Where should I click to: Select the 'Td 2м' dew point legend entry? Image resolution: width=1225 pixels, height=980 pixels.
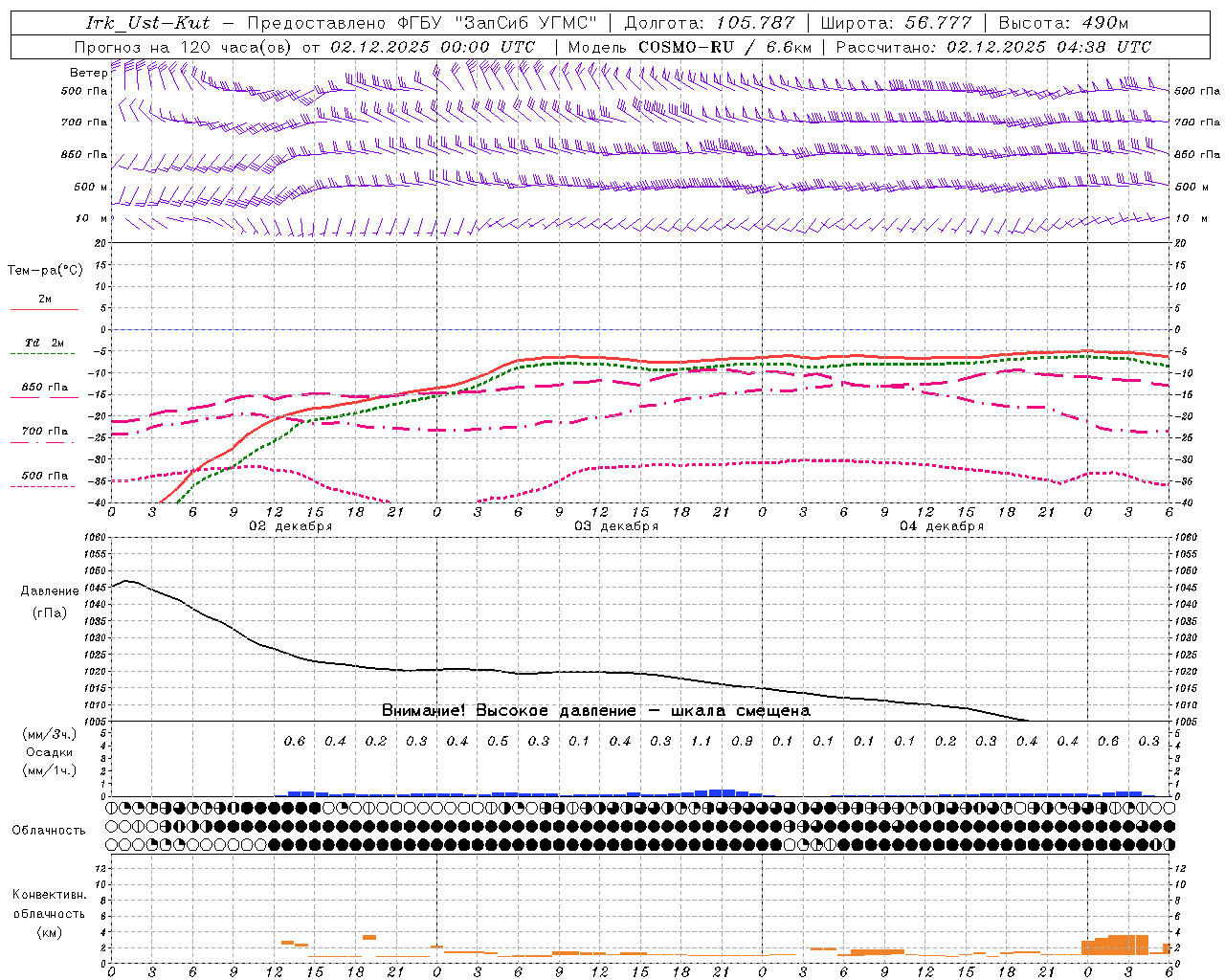[x=44, y=343]
